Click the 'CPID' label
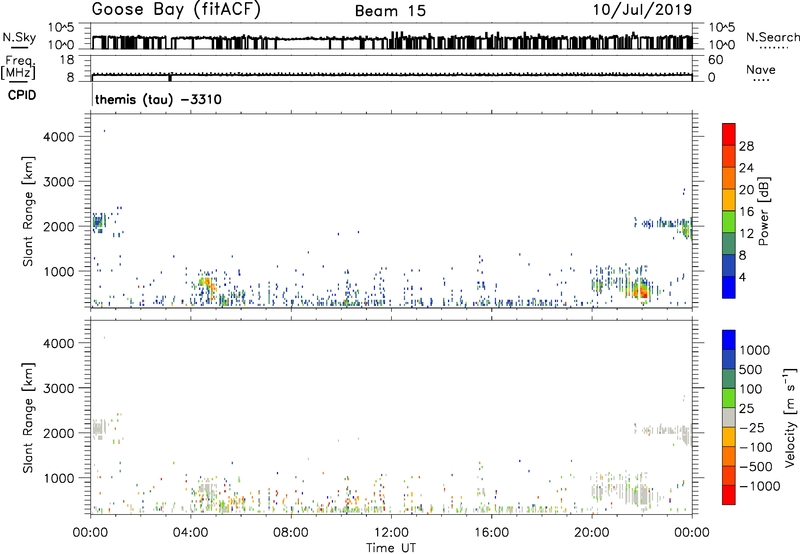 (22, 95)
